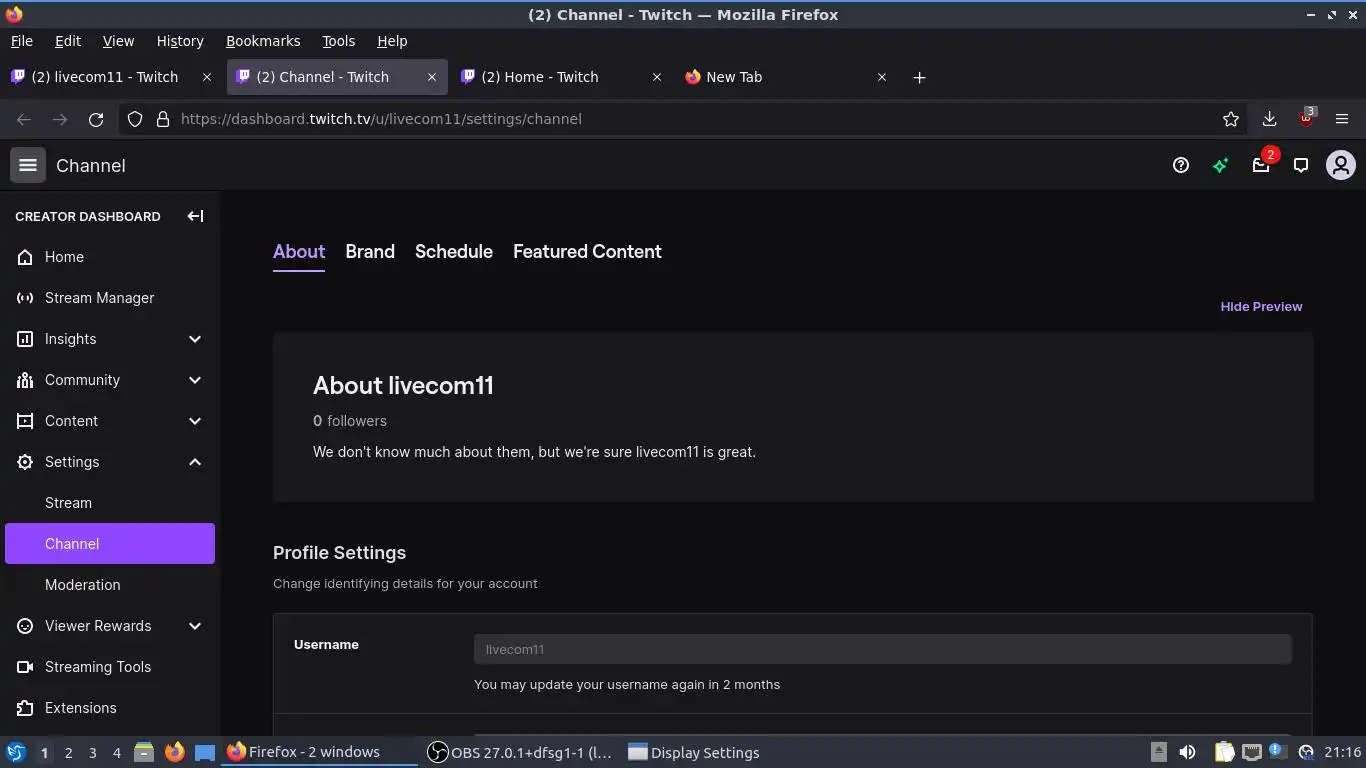Open a new browser tab

pyautogui.click(x=919, y=77)
